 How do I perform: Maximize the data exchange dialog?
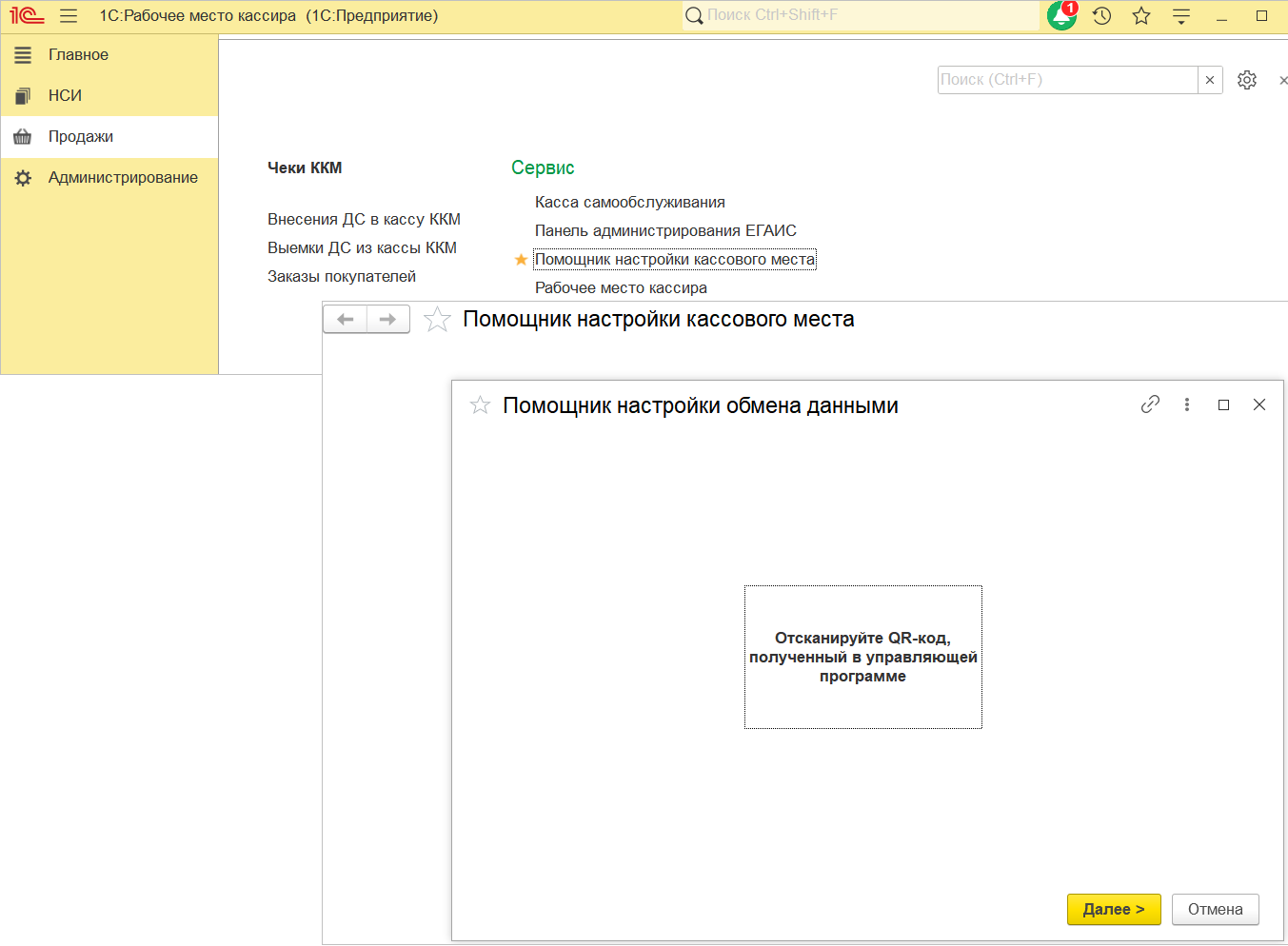(1224, 404)
